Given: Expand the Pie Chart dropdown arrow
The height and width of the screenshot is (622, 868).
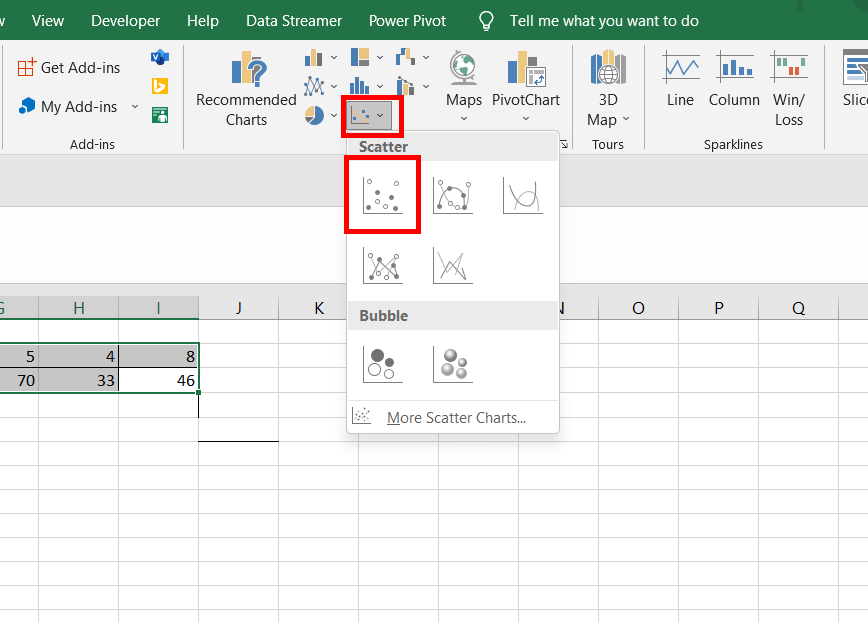Looking at the screenshot, I should 334,115.
